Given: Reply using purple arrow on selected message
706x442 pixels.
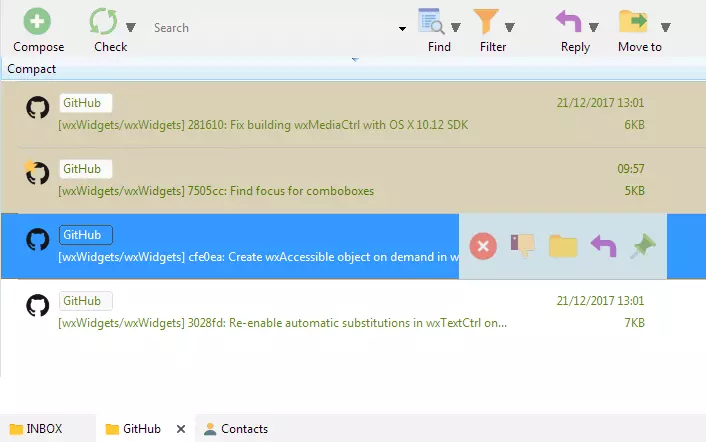Looking at the screenshot, I should pyautogui.click(x=603, y=246).
